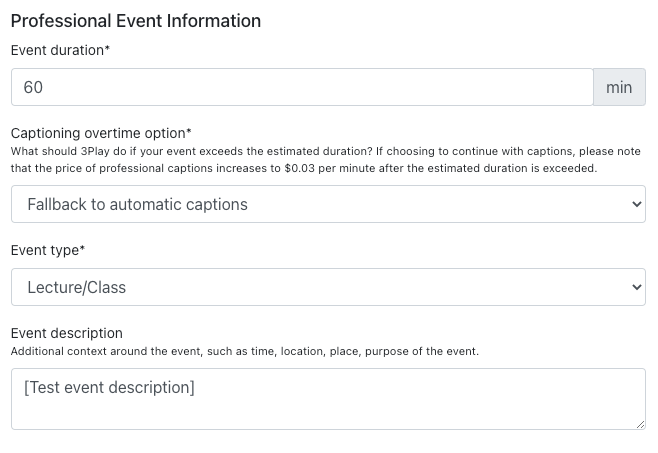This screenshot has height=453, width=658.
Task: Click the '[Test event description]' text
Action: 110,387
